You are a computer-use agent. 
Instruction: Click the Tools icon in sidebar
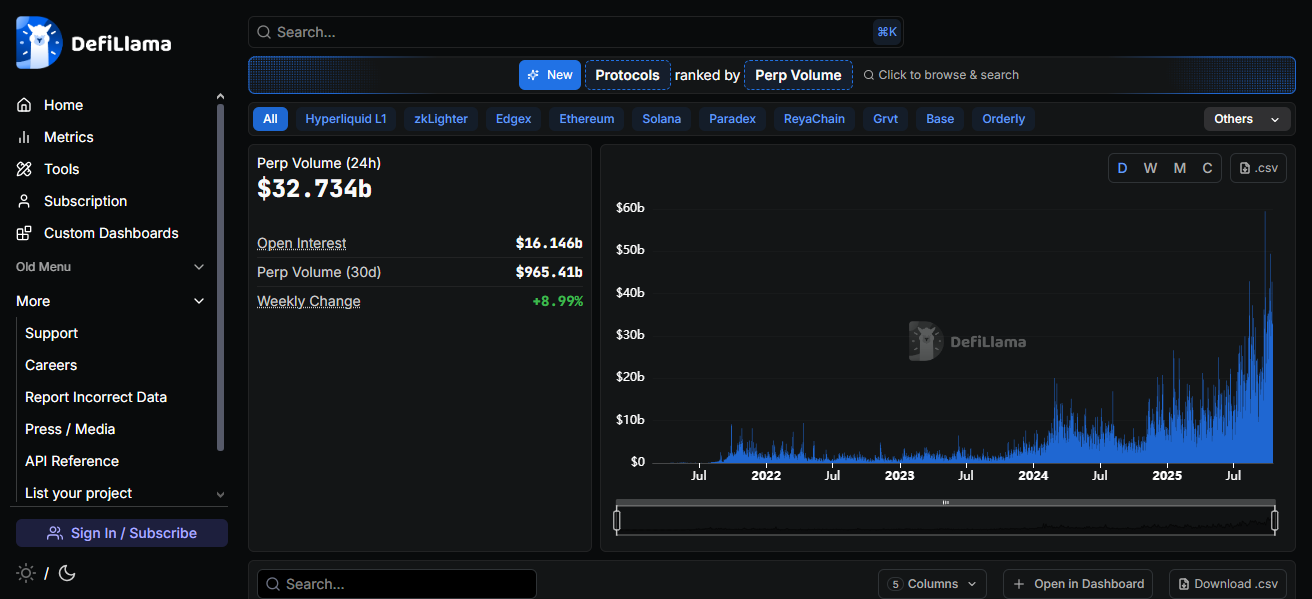24,169
